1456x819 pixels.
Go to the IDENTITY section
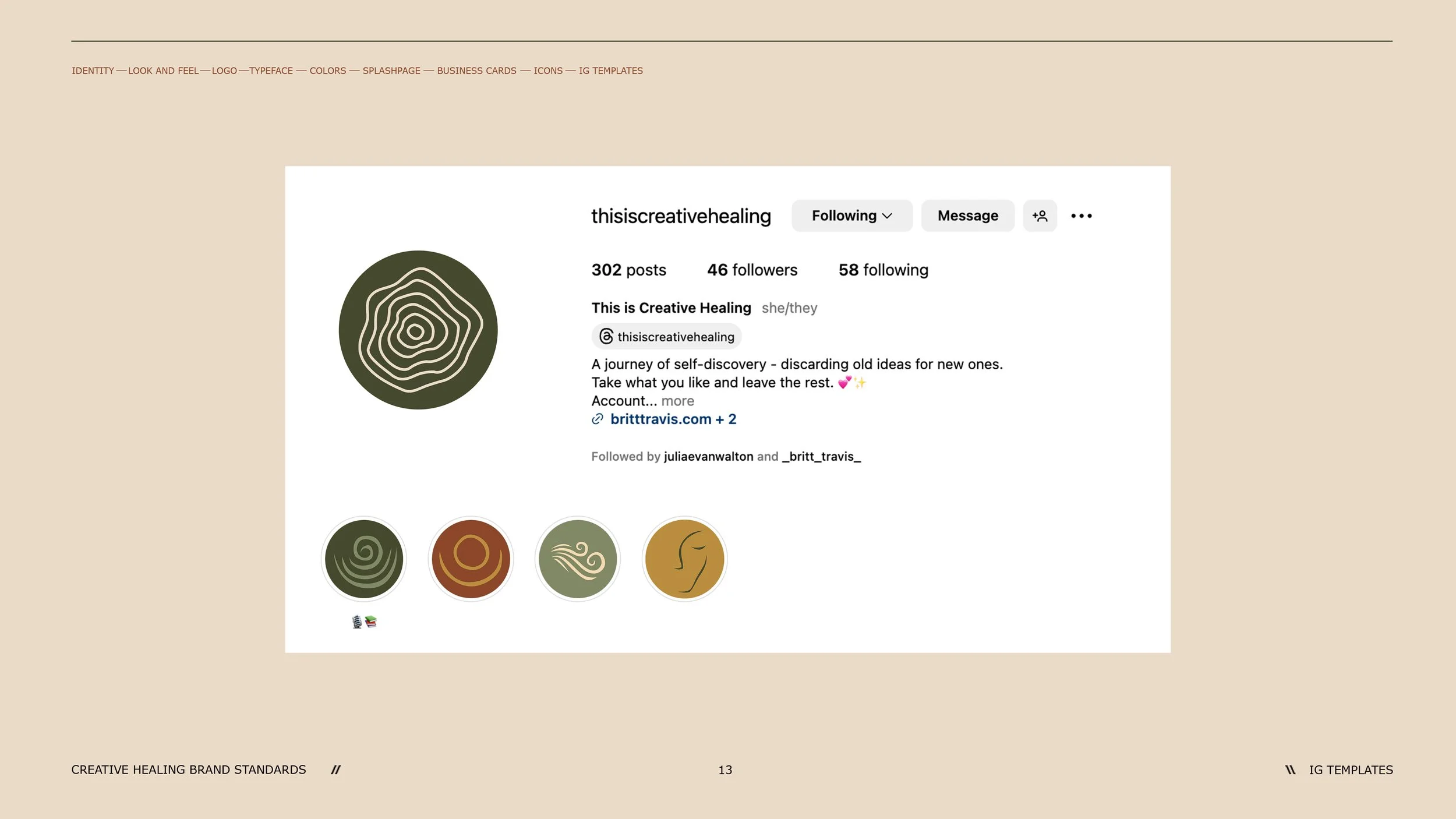click(93, 70)
